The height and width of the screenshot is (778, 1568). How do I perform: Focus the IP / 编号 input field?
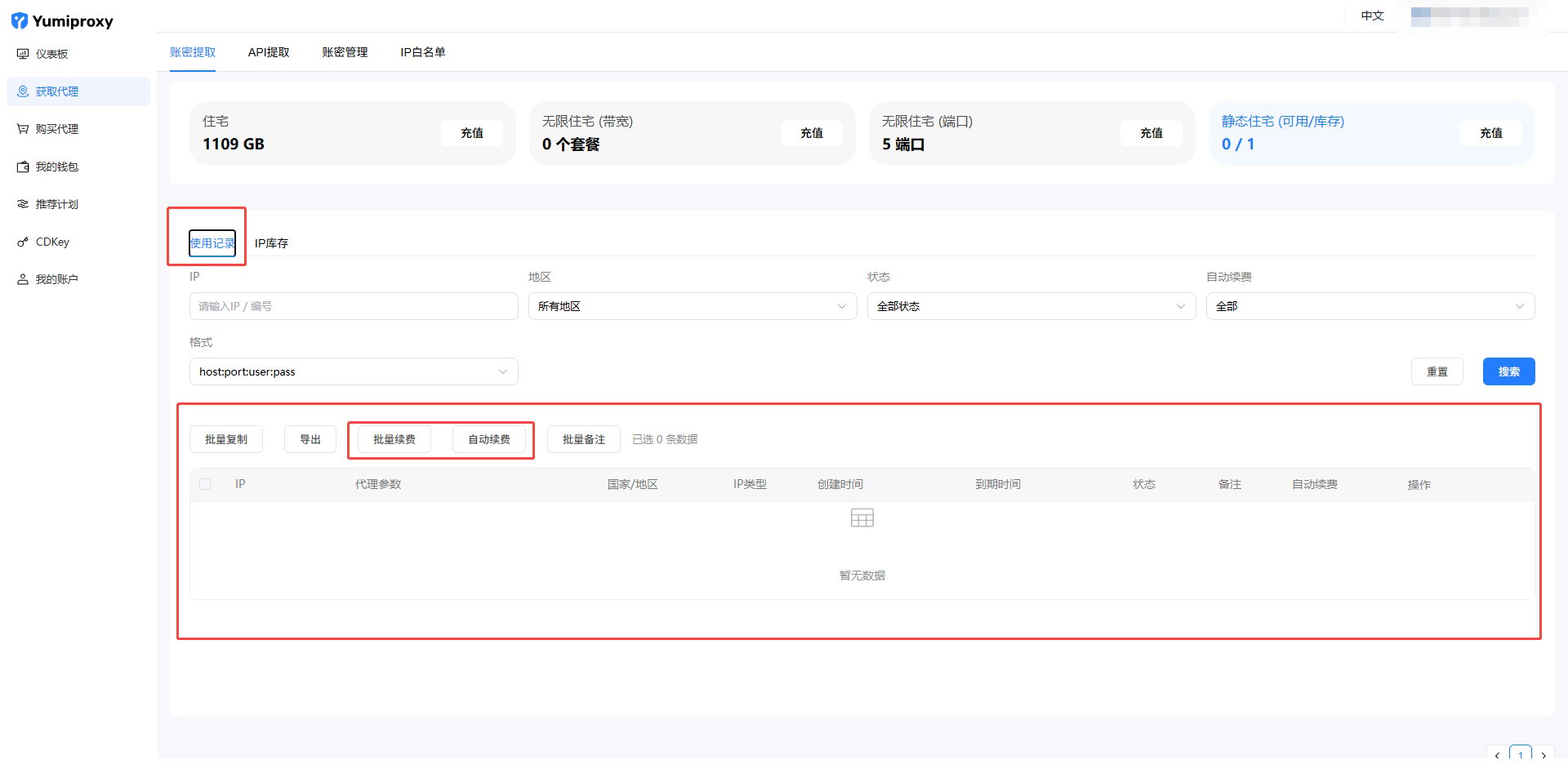pos(354,306)
